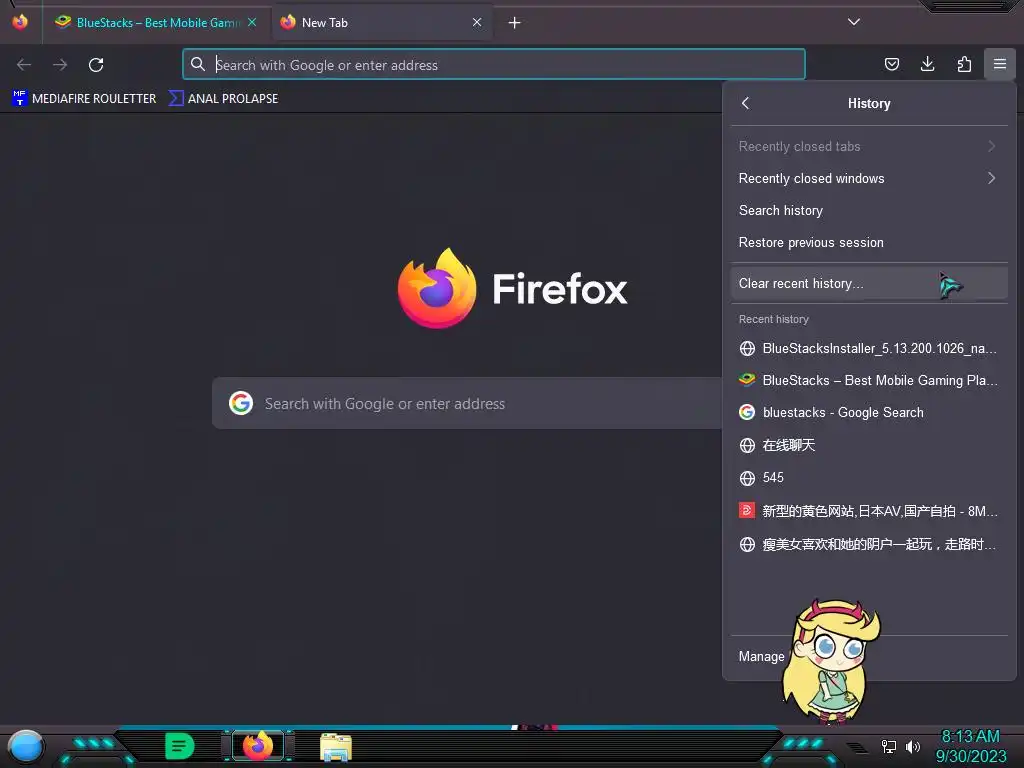Open the Downloads panel
The width and height of the screenshot is (1024, 768).
927,64
